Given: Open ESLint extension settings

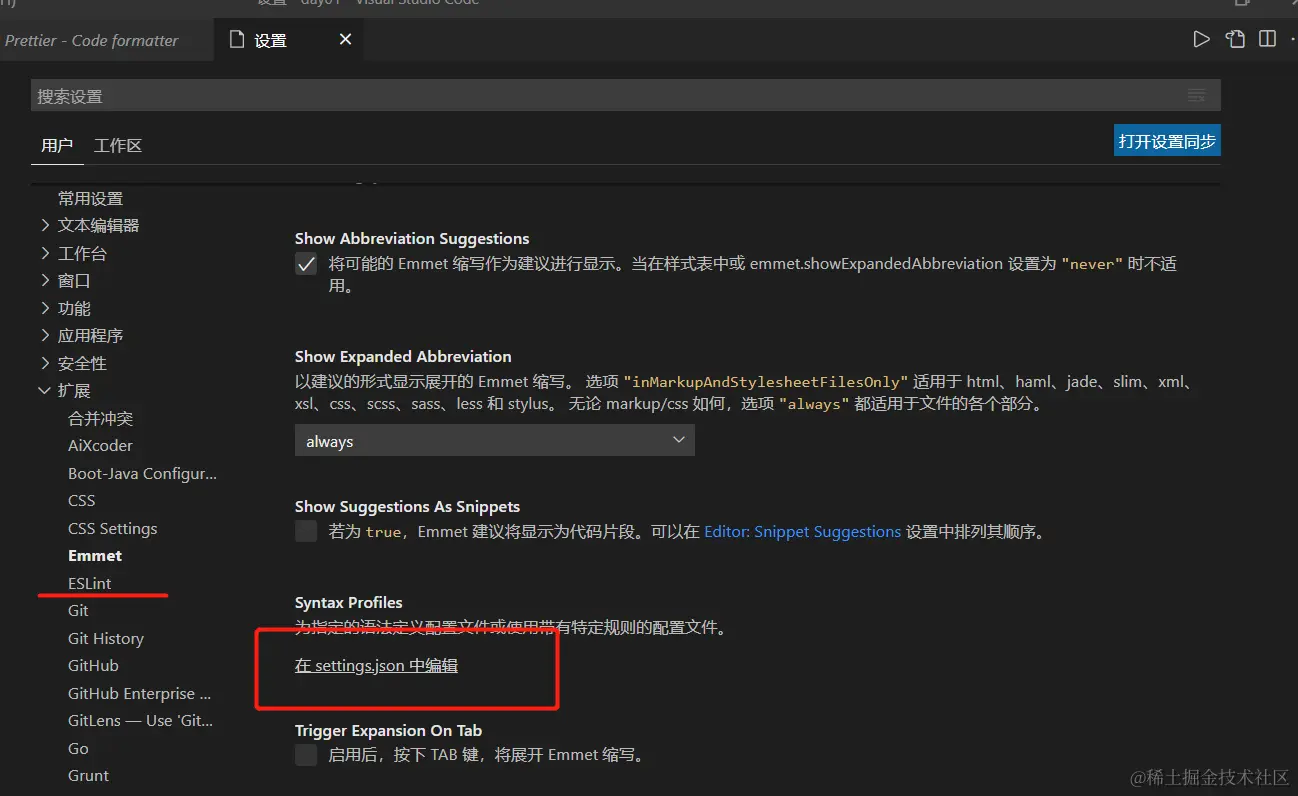Looking at the screenshot, I should click(90, 583).
